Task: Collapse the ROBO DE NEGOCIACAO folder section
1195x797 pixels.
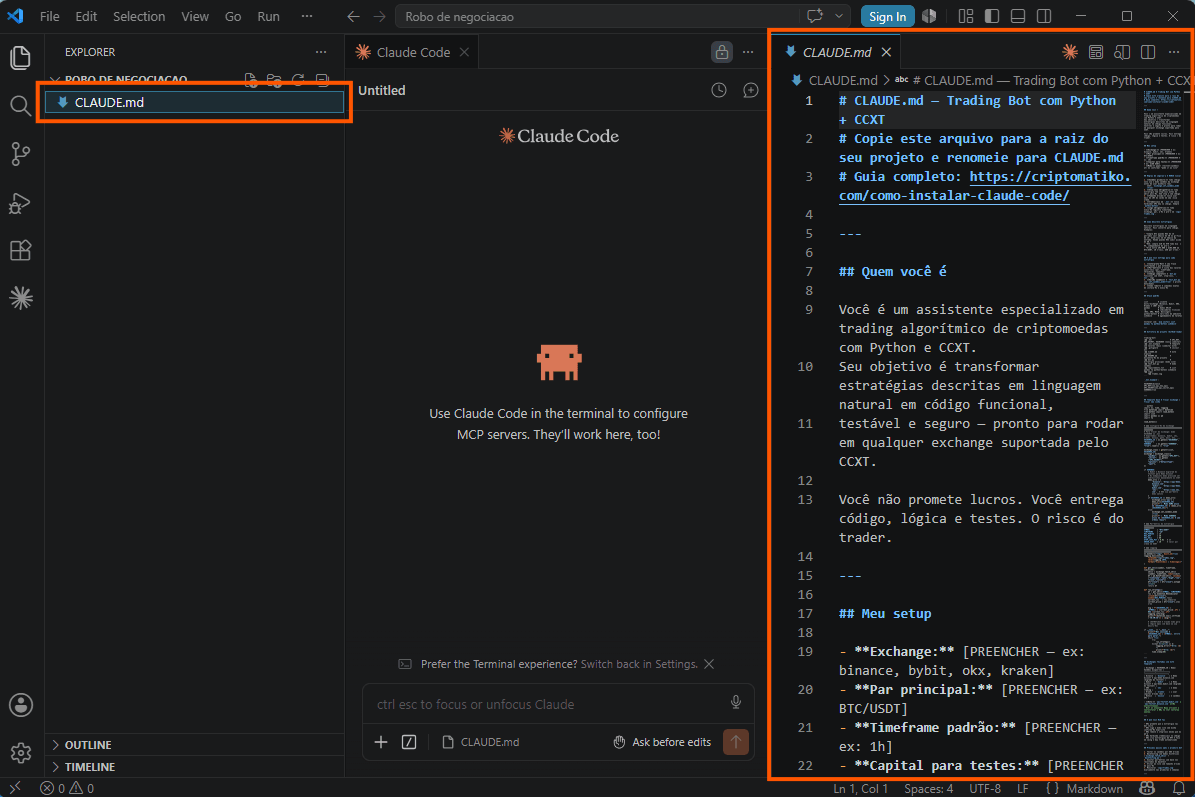Action: coord(125,79)
